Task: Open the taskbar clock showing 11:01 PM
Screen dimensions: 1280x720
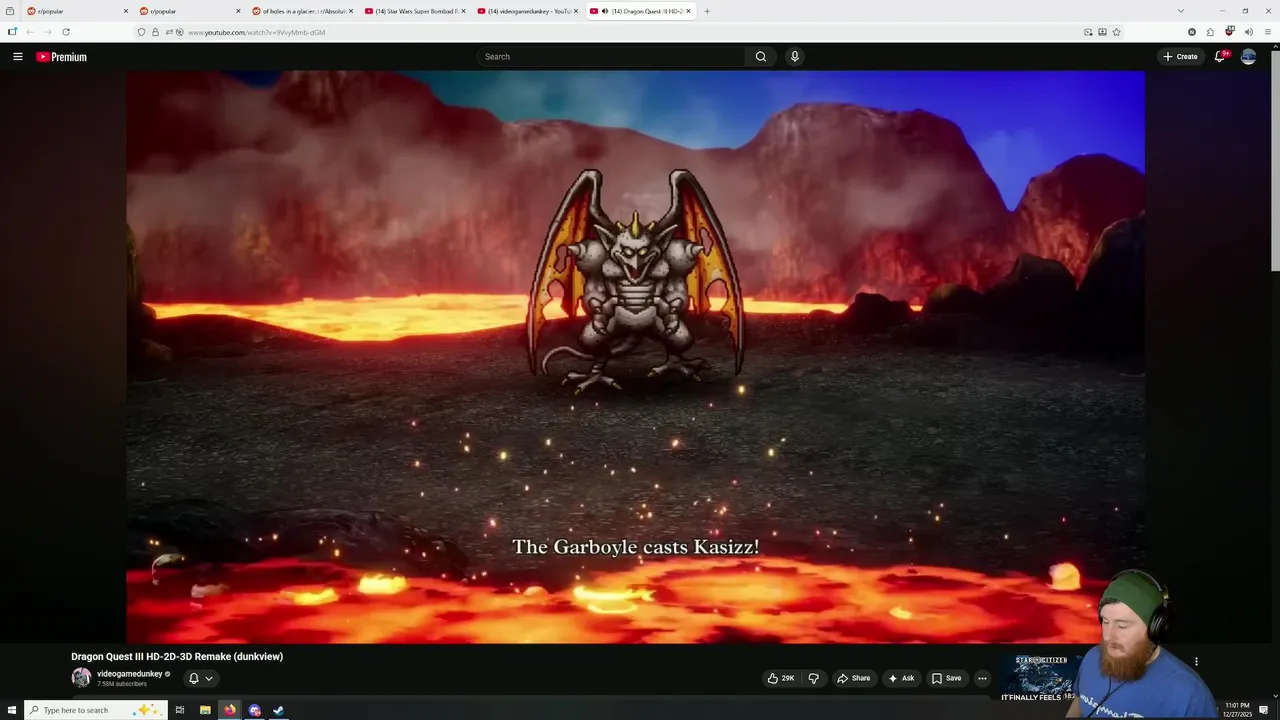Action: (x=1236, y=710)
